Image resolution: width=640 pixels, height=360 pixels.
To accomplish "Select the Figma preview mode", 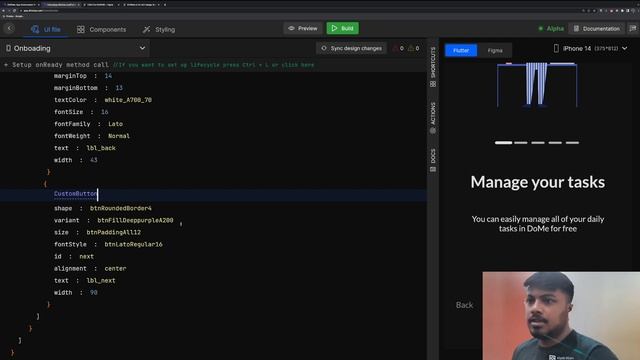I will 495,50.
